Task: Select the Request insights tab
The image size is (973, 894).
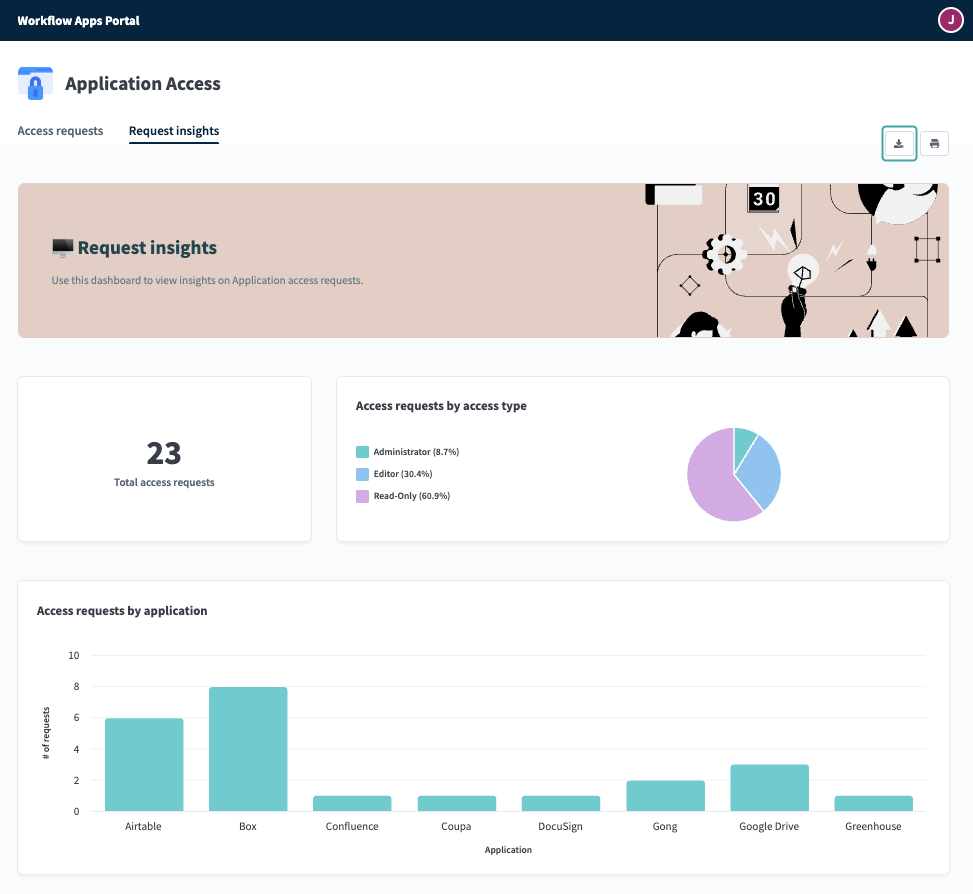Action: 173,131
